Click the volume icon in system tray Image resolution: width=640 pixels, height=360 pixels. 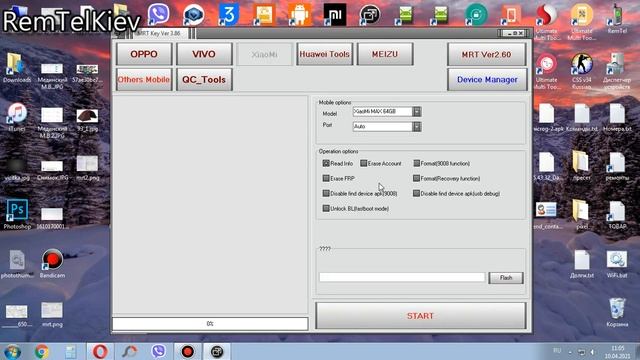pos(593,351)
